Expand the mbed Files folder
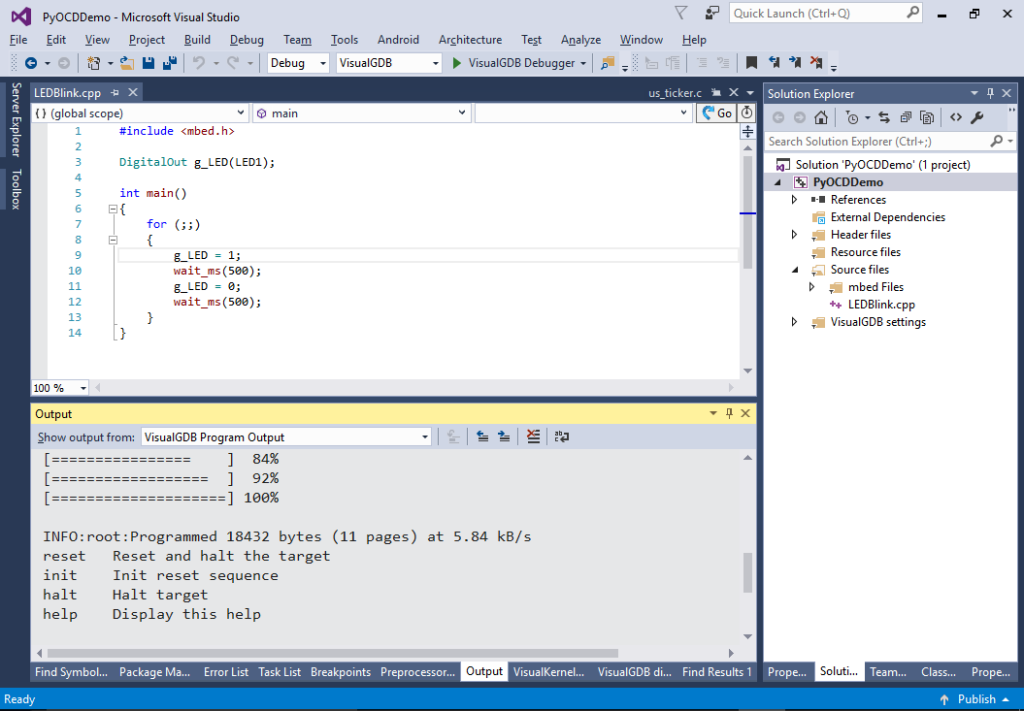Viewport: 1024px width, 711px height. pyautogui.click(x=812, y=287)
